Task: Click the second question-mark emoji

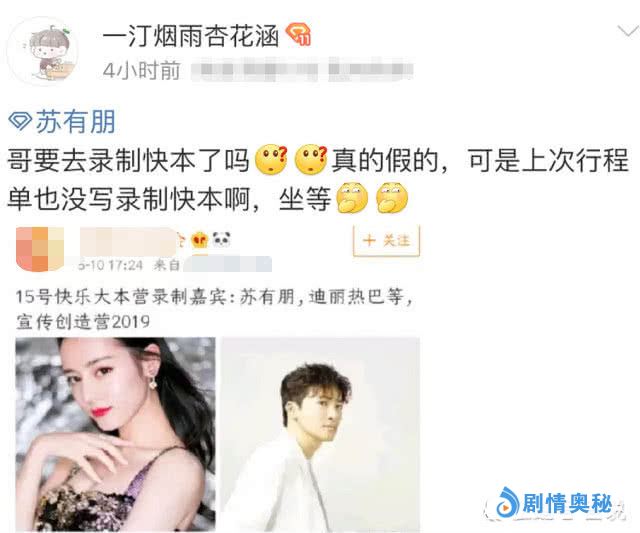Action: pos(311,159)
